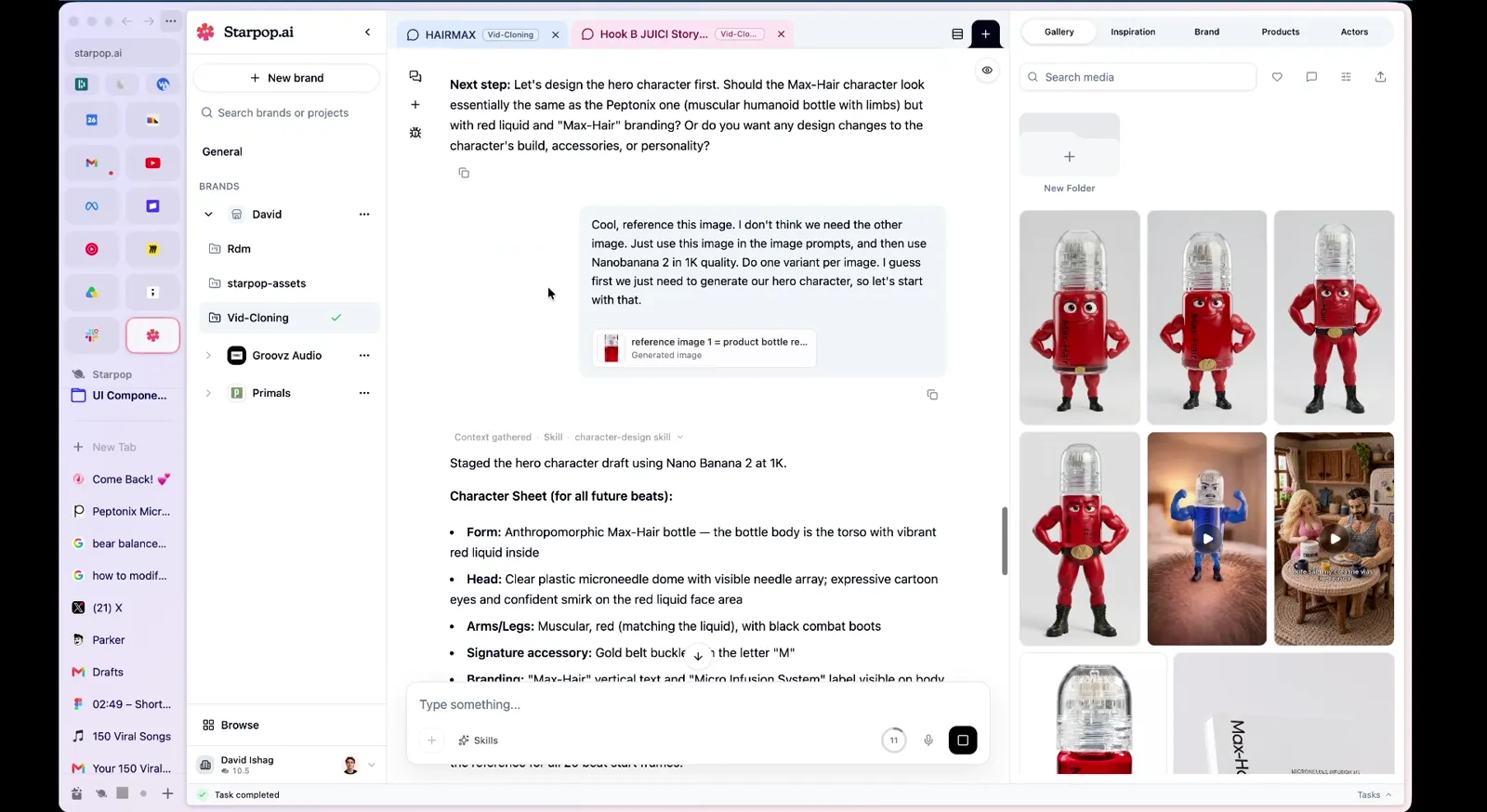The width and height of the screenshot is (1487, 812).
Task: Open the chat history icon beside conversation
Action: 415,76
